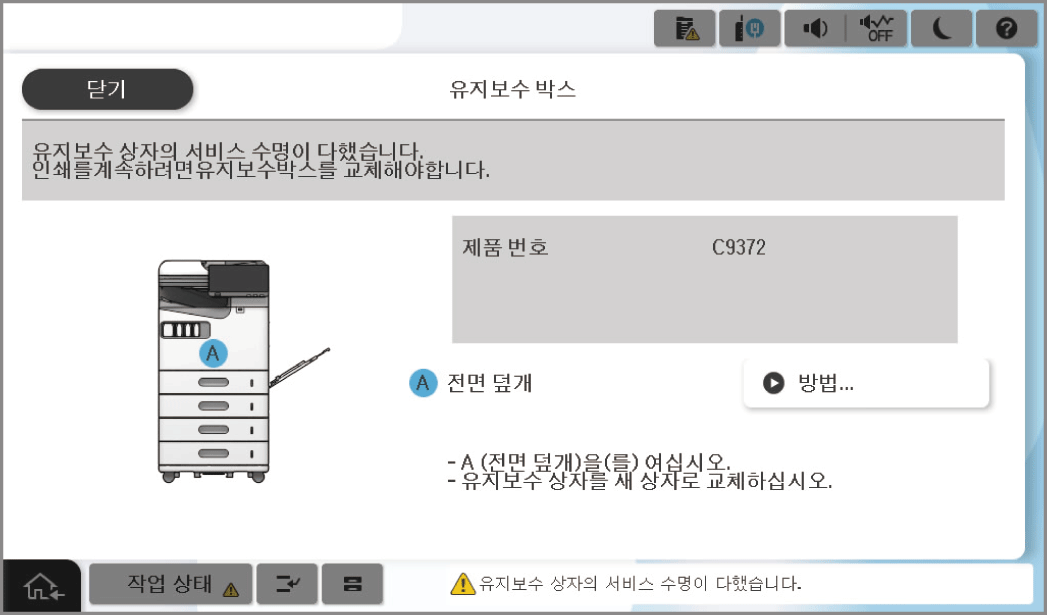Click the 닫기 close button
This screenshot has width=1047, height=615.
[108, 89]
